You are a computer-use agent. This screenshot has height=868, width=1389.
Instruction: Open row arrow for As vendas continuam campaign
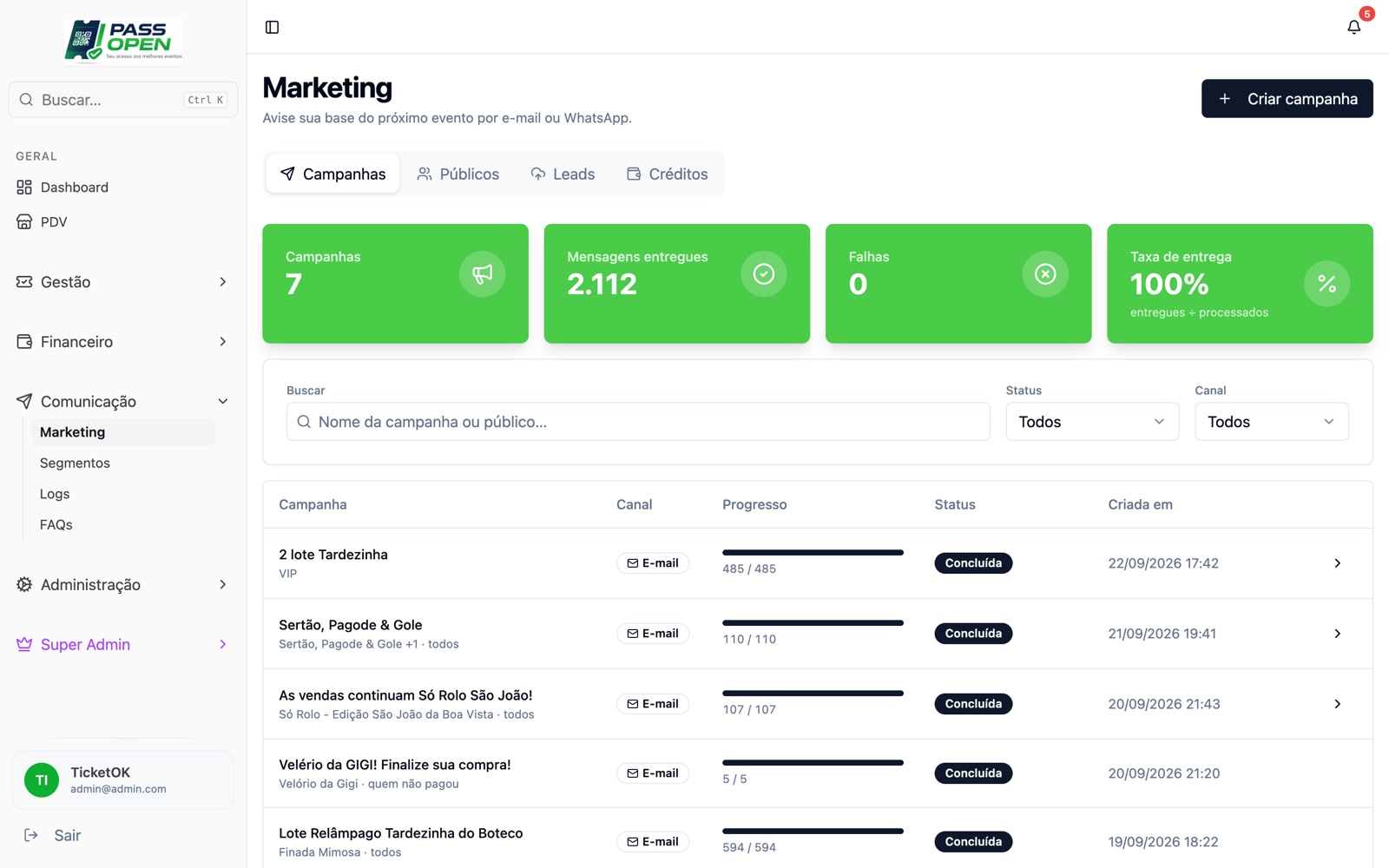(1337, 704)
